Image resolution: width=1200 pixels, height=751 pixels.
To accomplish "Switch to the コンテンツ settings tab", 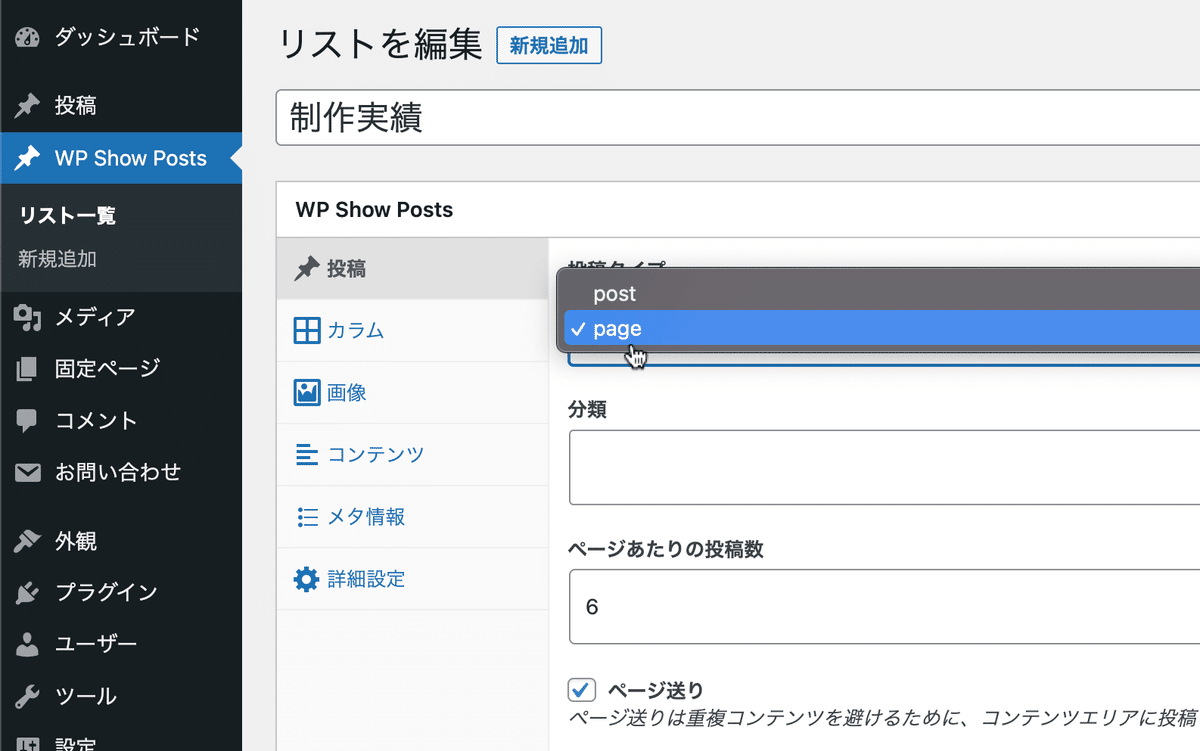I will tap(412, 455).
